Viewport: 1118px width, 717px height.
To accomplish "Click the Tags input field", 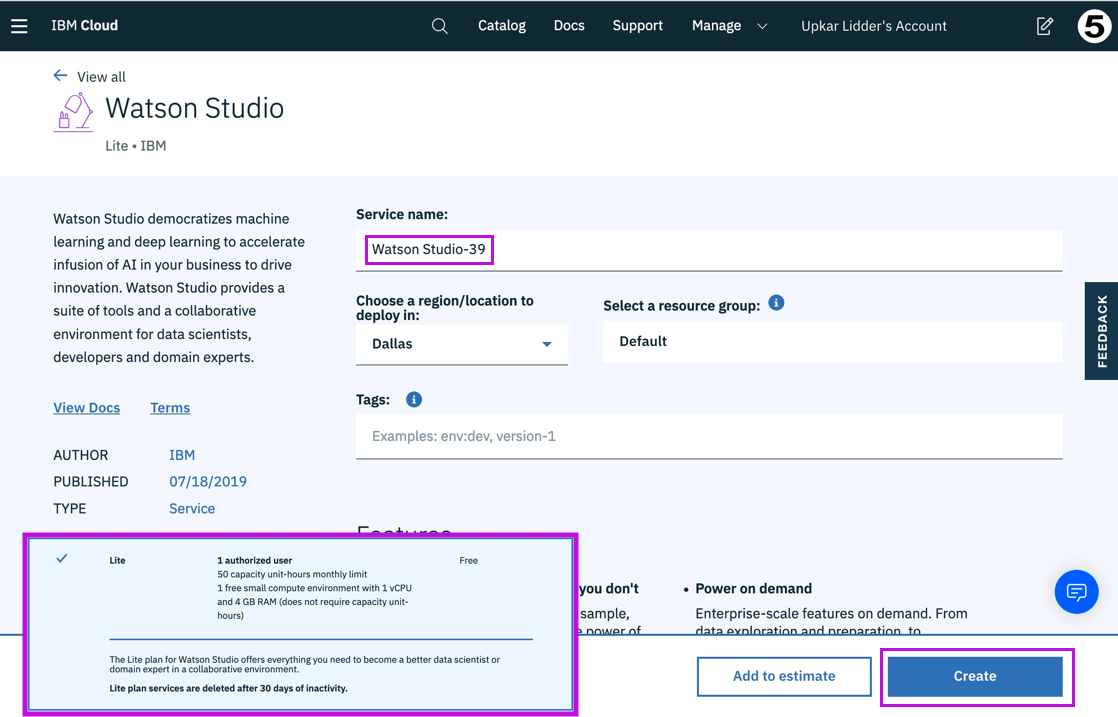I will [709, 436].
